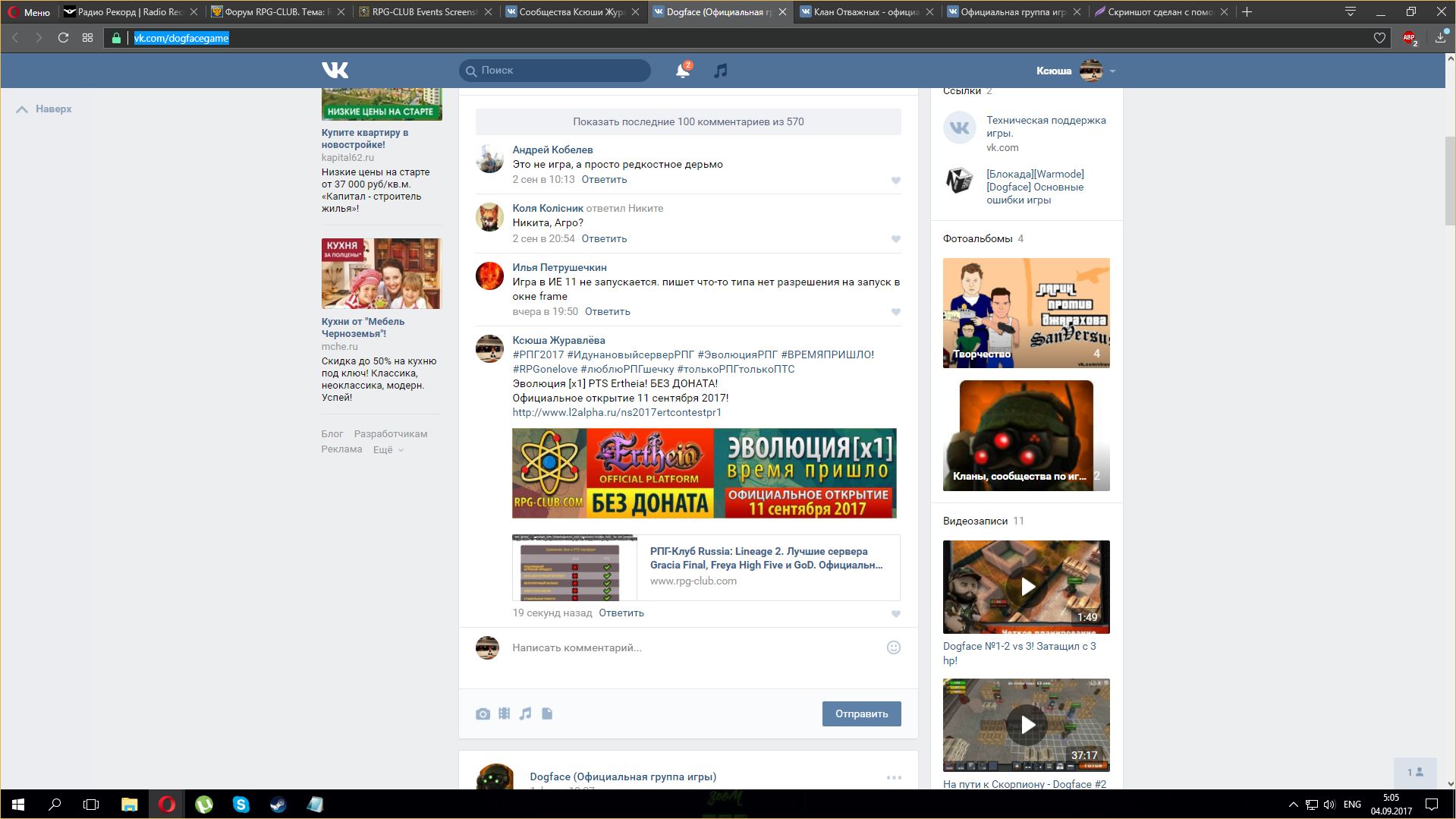The height and width of the screenshot is (819, 1456).
Task: Open emoji picker in comment box
Action: pos(894,647)
